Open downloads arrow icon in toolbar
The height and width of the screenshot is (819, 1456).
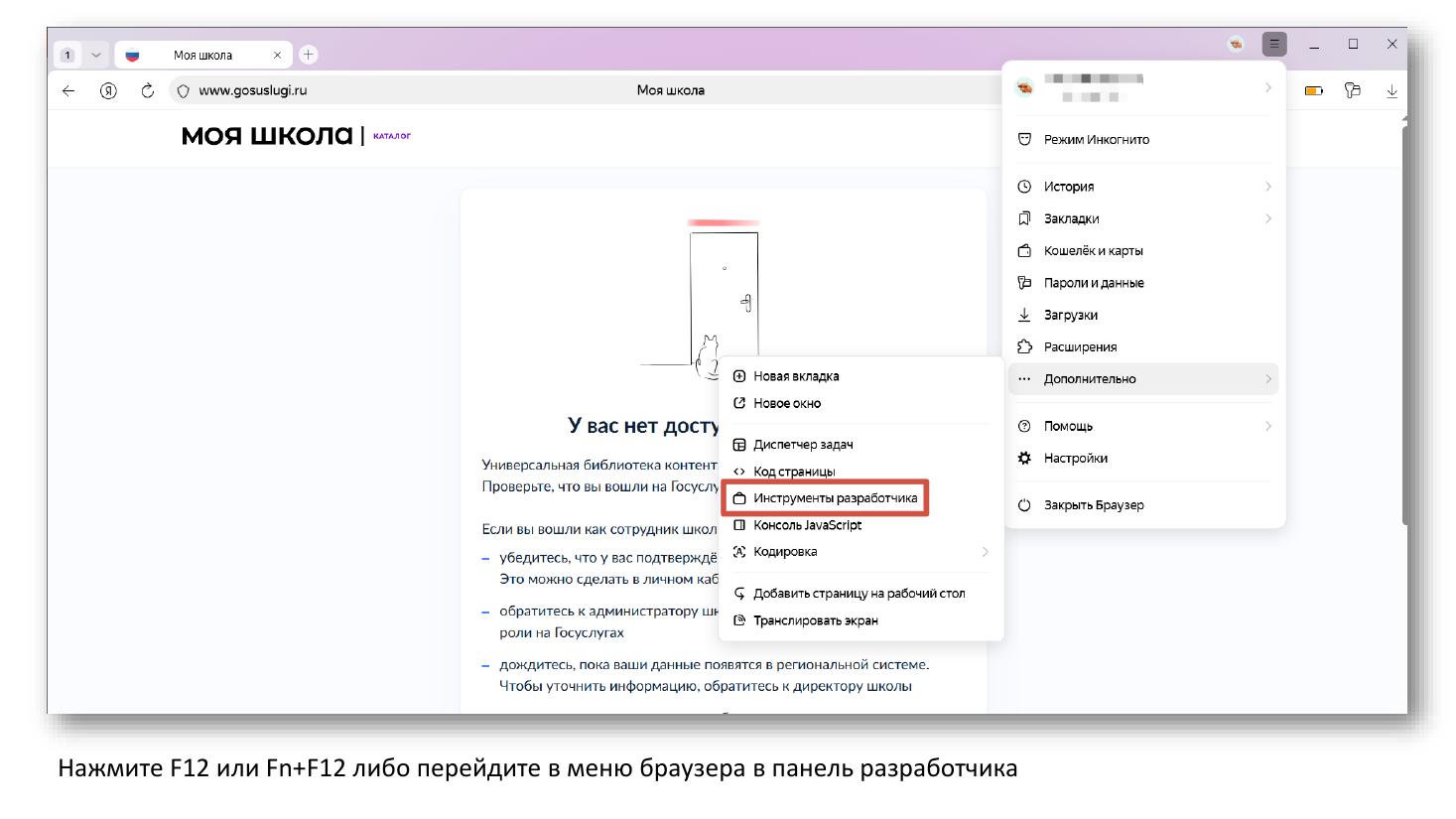click(x=1391, y=90)
